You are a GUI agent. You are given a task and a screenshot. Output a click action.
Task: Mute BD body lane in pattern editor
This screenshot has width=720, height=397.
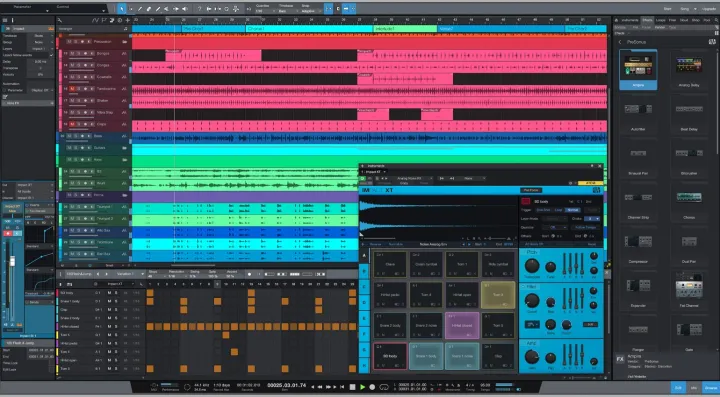point(109,292)
